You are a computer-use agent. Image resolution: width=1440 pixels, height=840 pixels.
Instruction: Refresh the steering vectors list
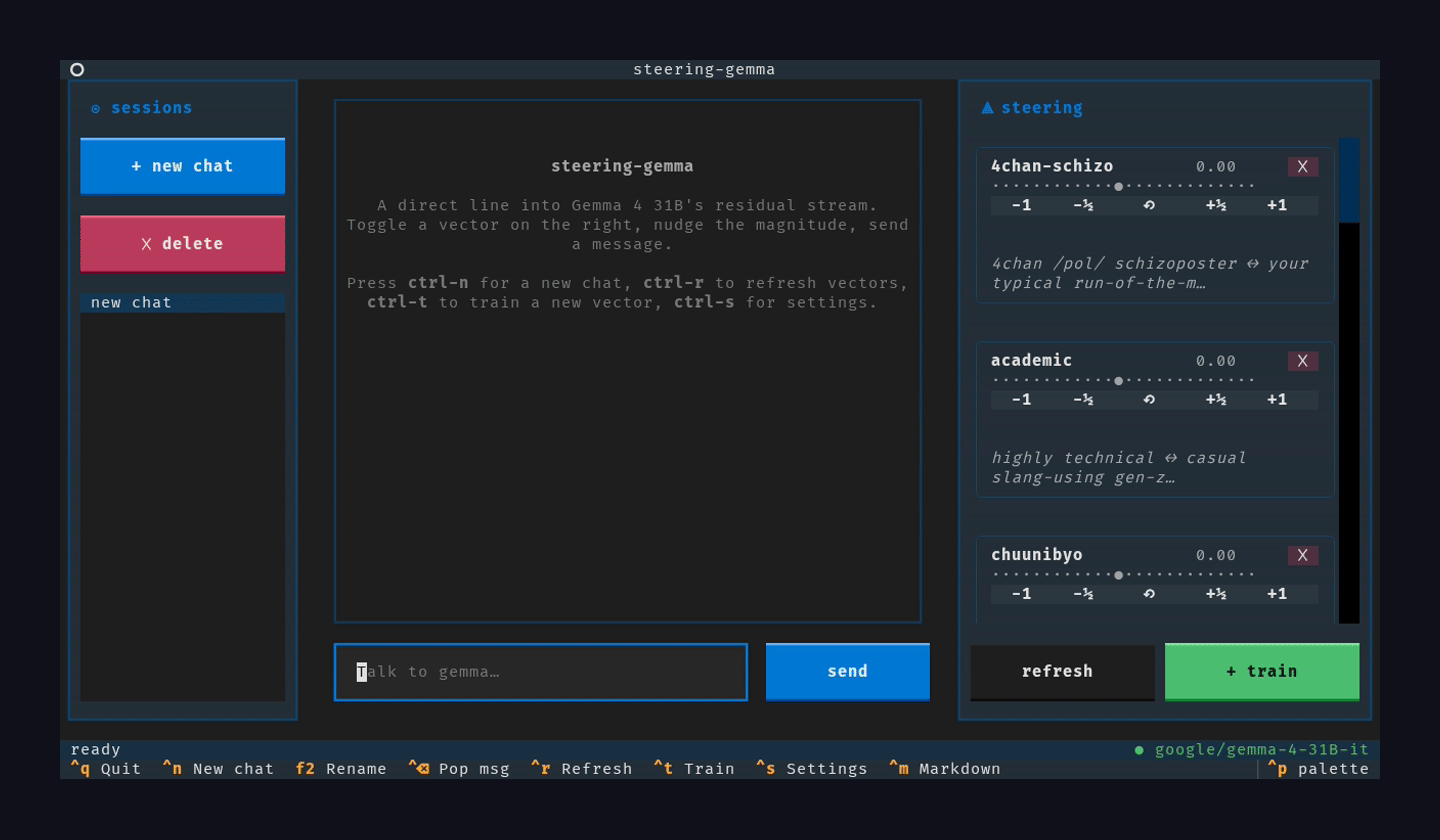click(x=1062, y=672)
